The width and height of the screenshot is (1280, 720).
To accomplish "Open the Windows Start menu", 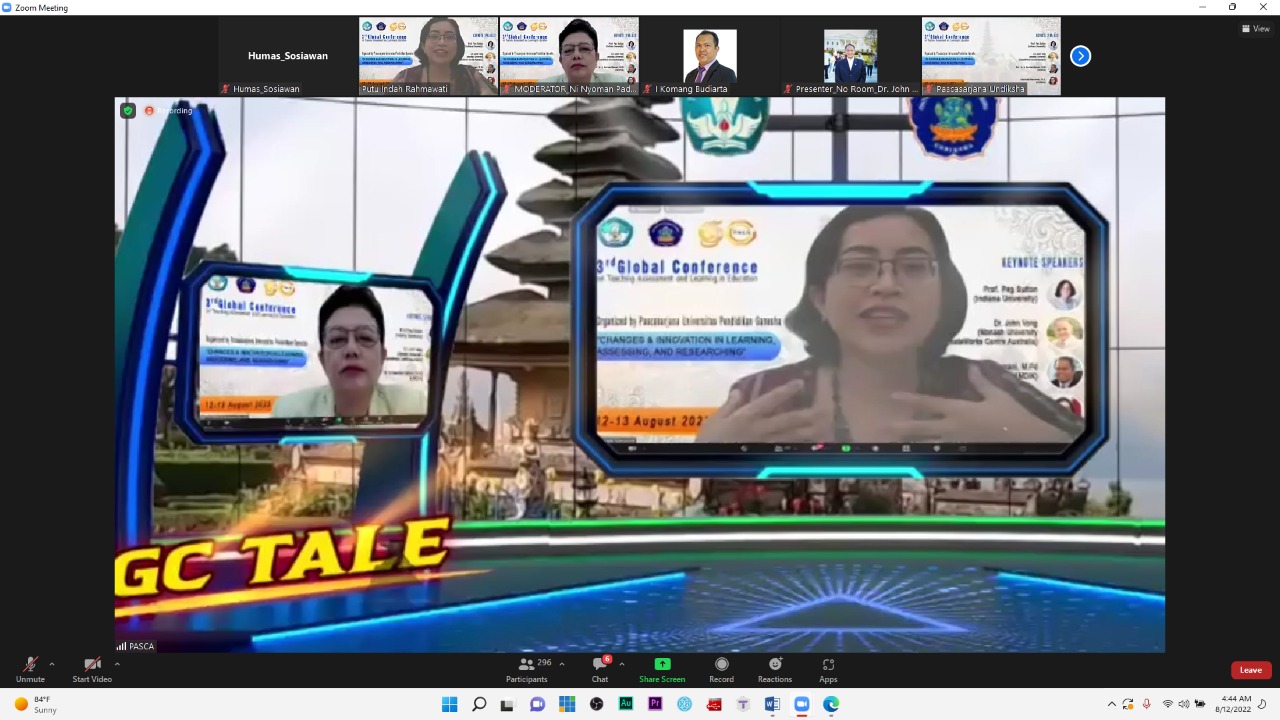I will (x=449, y=704).
